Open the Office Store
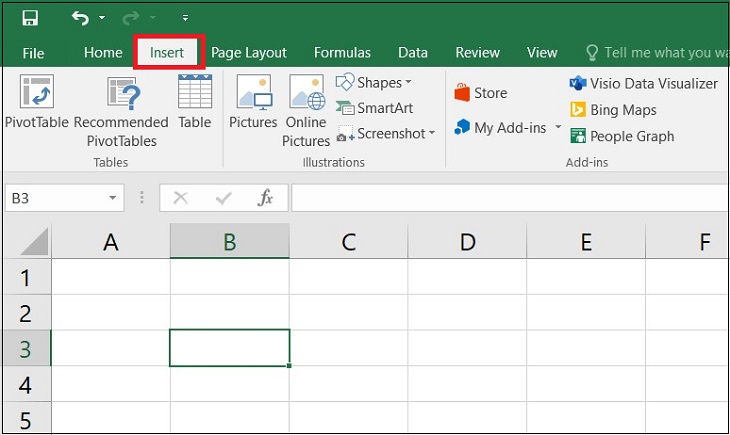Viewport: 730px width, 435px height. coord(480,93)
